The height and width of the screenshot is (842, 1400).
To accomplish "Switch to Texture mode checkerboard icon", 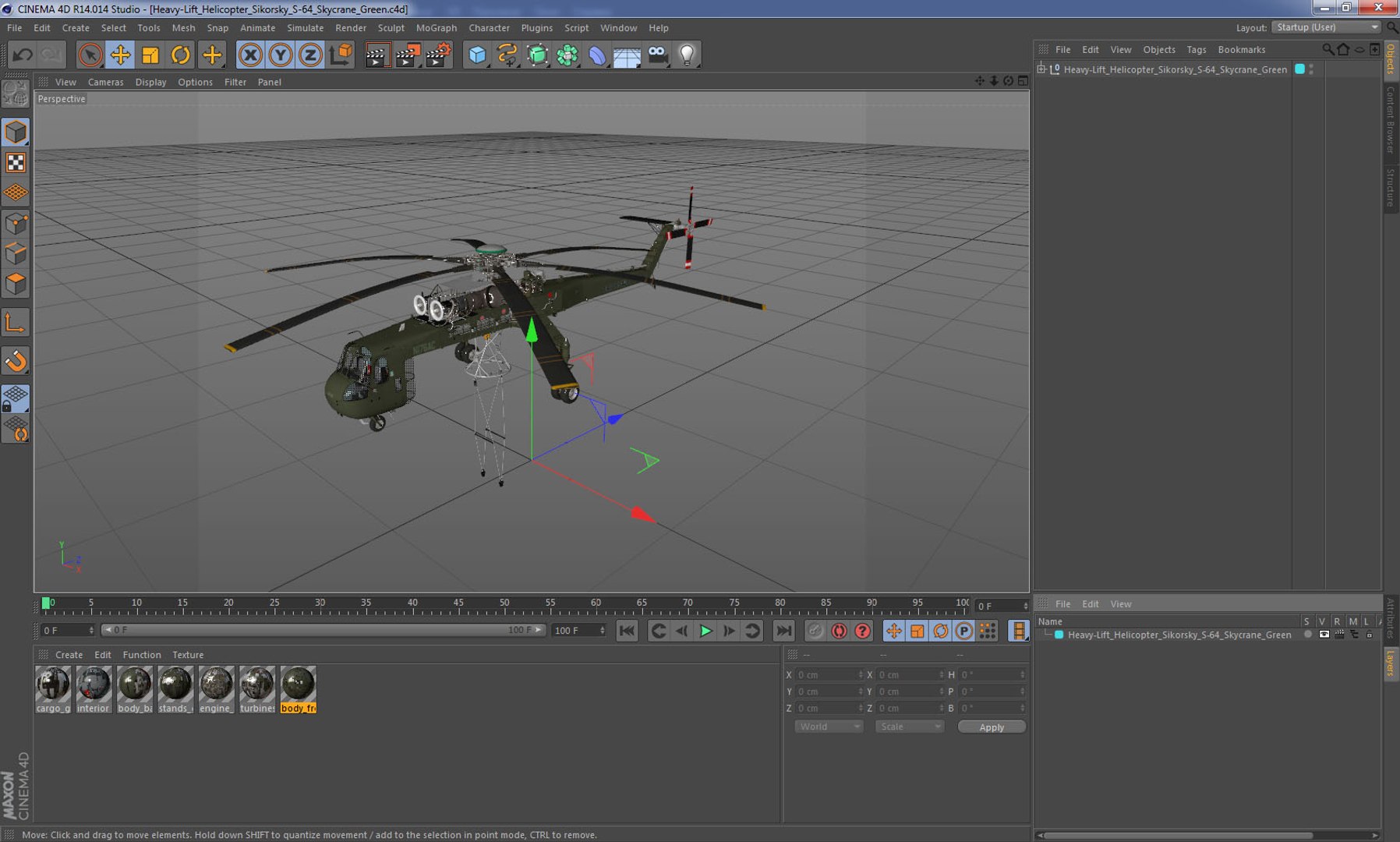I will click(x=16, y=162).
